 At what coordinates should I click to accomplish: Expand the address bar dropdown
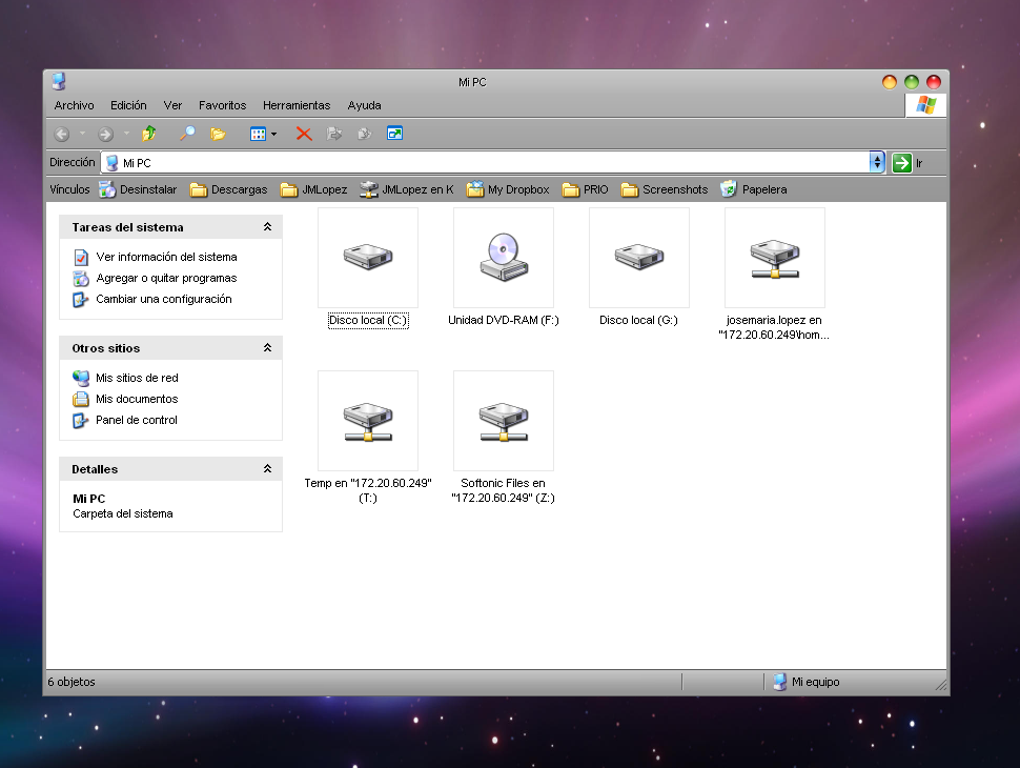pyautogui.click(x=877, y=162)
